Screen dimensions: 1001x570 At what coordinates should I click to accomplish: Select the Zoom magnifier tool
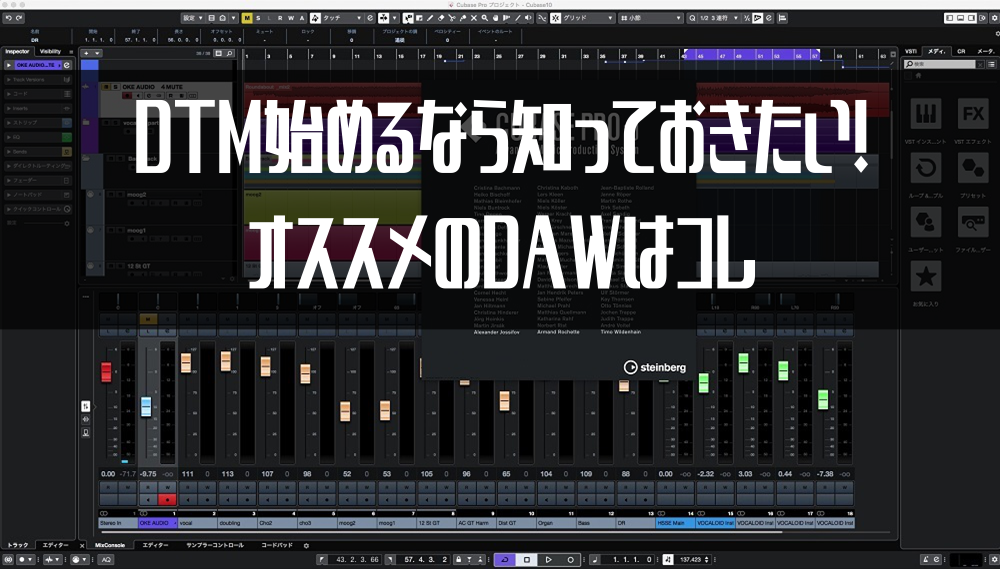[x=485, y=19]
